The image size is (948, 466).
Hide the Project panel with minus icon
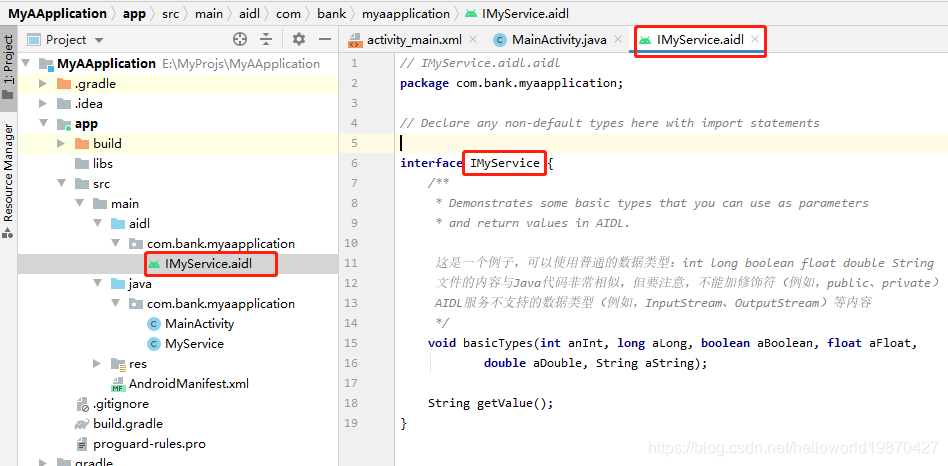coord(325,40)
